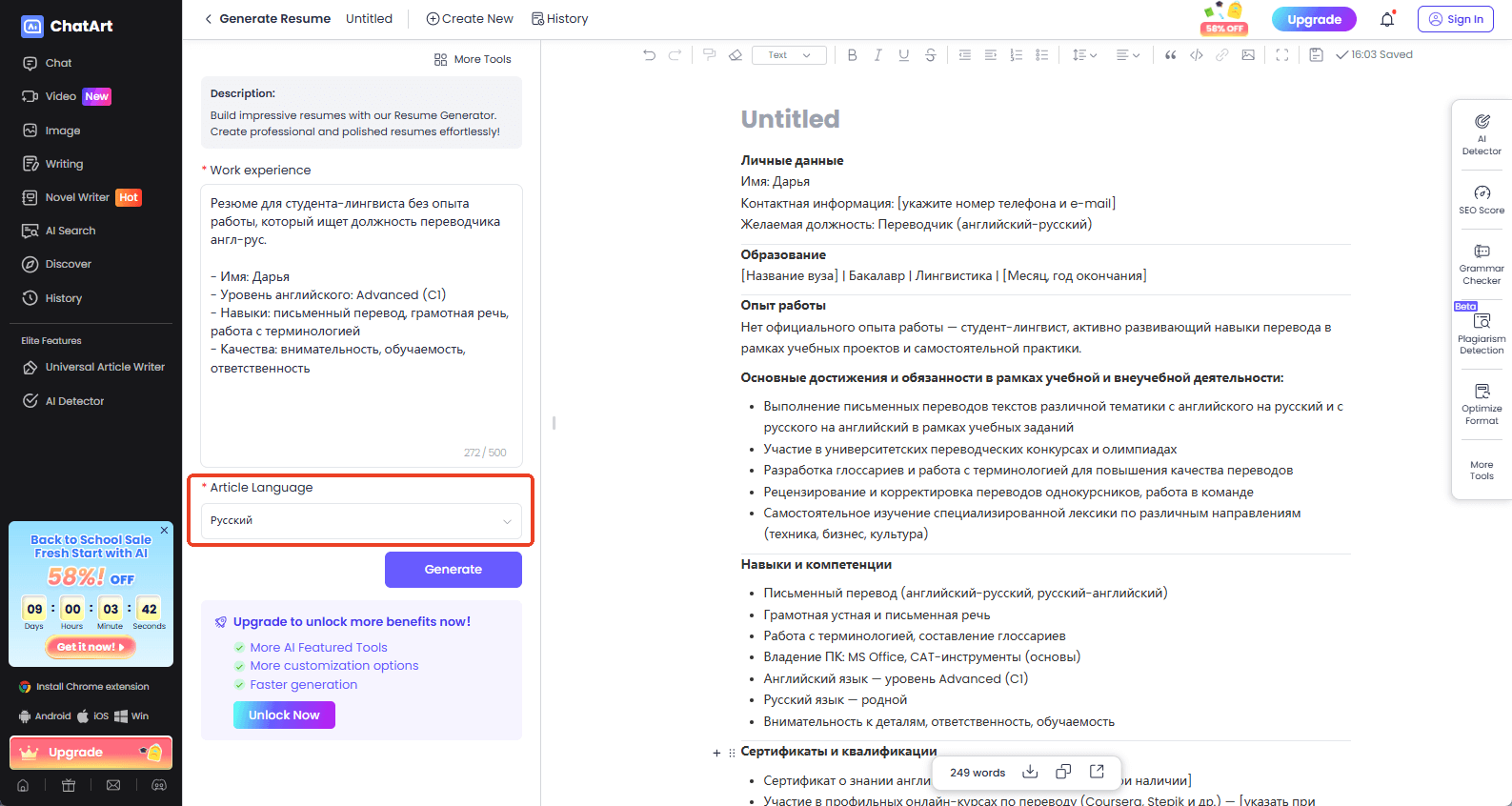Click the Generate button
The width and height of the screenshot is (1512, 806).
pos(454,570)
